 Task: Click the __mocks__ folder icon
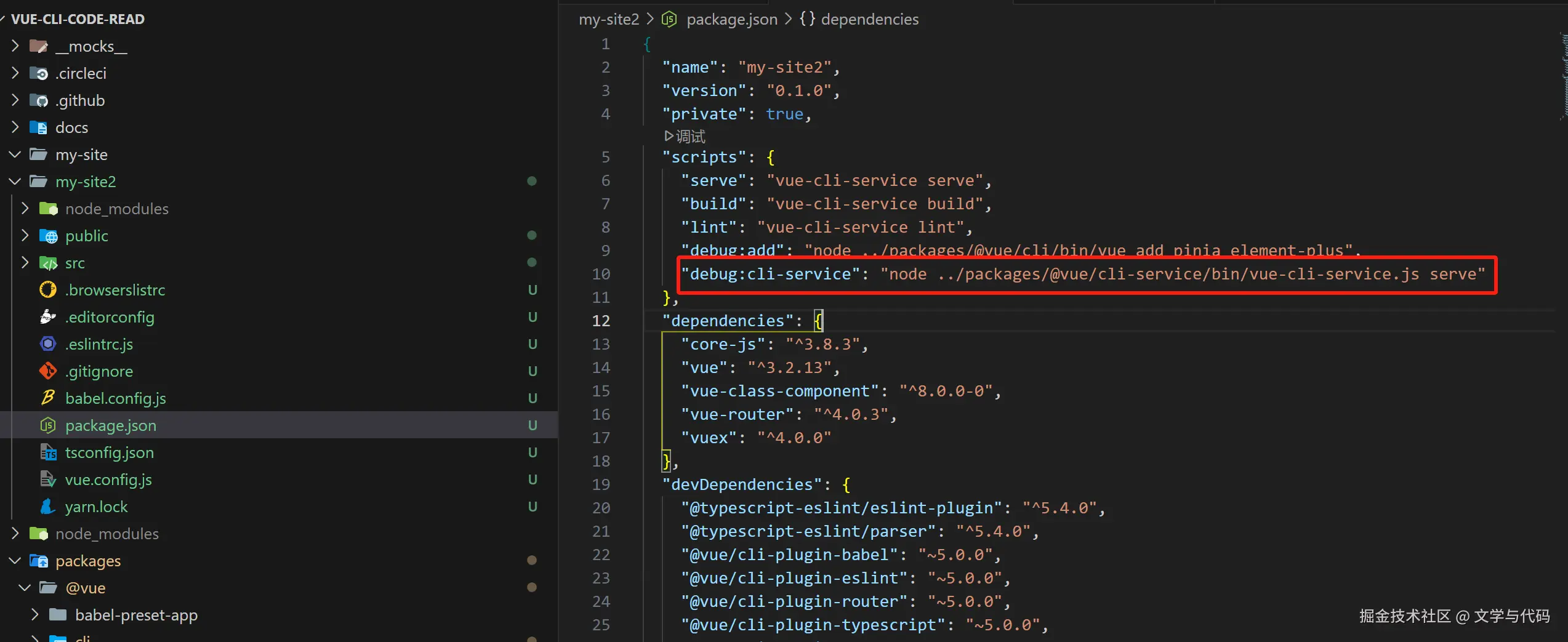(x=39, y=46)
